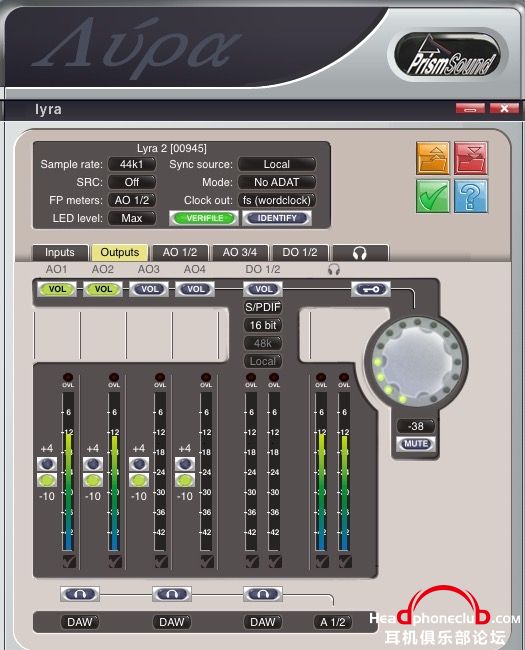Toggle the DO 1/2 VOL button

tap(263, 289)
